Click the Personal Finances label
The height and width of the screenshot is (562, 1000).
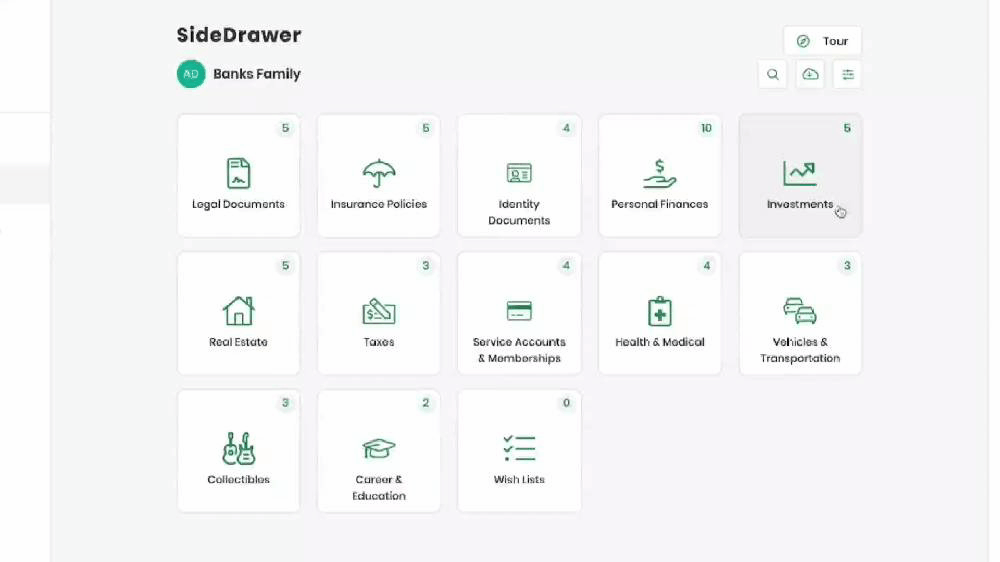[x=659, y=204]
